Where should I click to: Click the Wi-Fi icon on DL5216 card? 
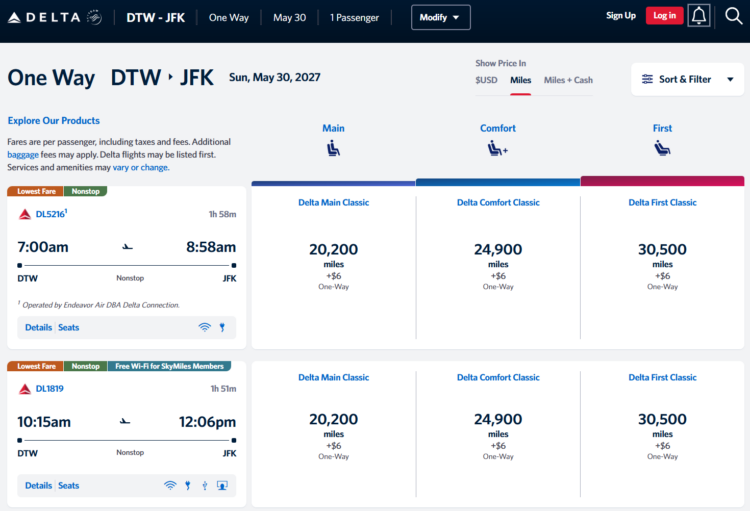[x=204, y=327]
